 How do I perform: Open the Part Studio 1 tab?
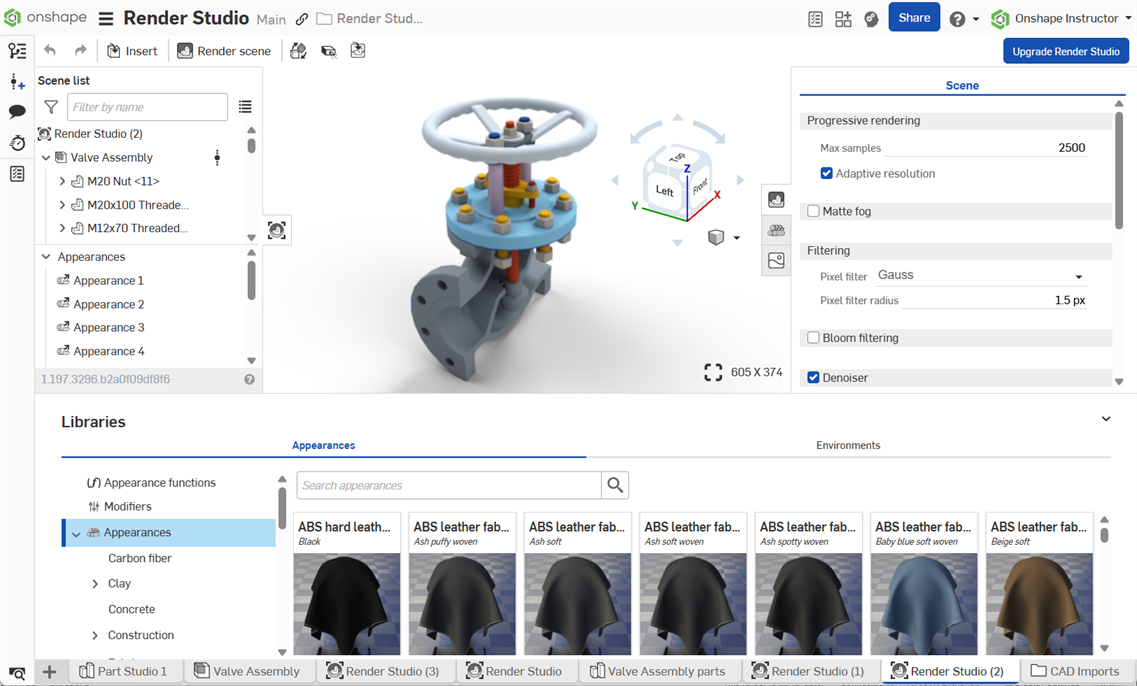click(x=123, y=671)
